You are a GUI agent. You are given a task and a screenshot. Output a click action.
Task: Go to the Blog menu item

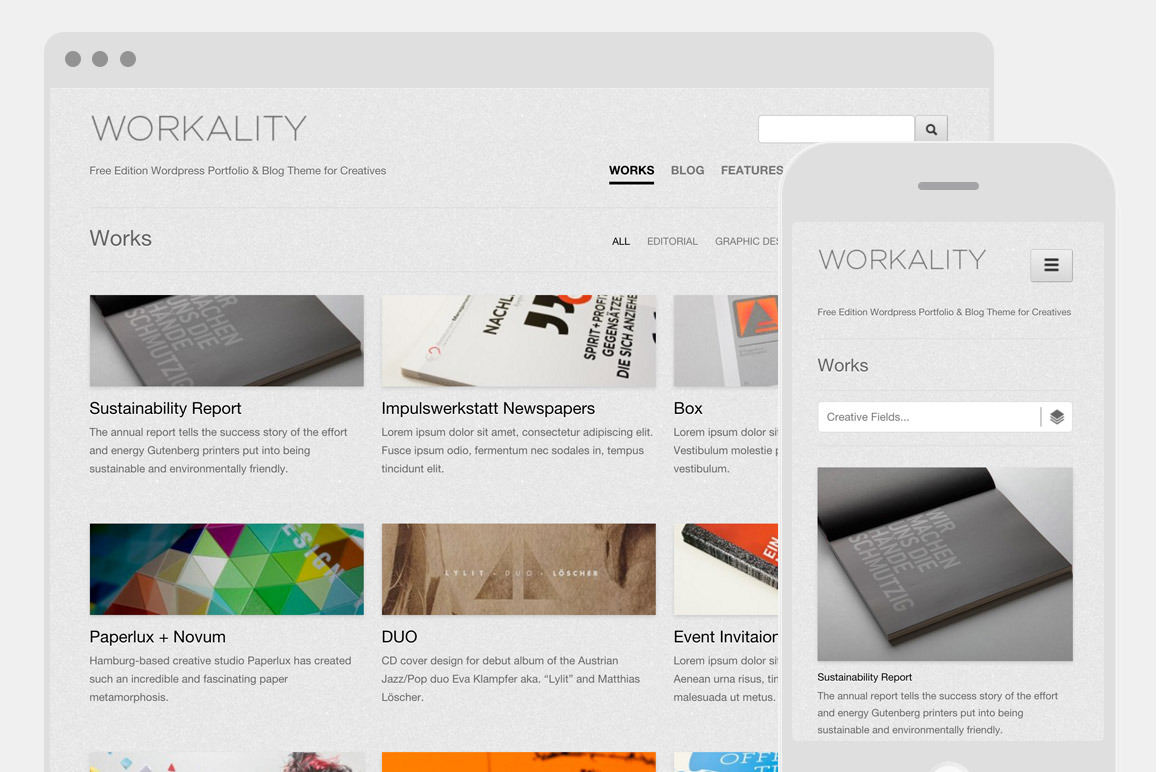point(687,170)
